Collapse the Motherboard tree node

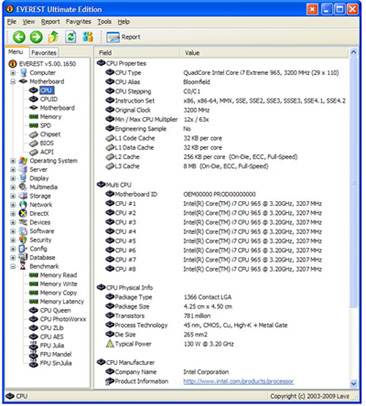coord(13,81)
